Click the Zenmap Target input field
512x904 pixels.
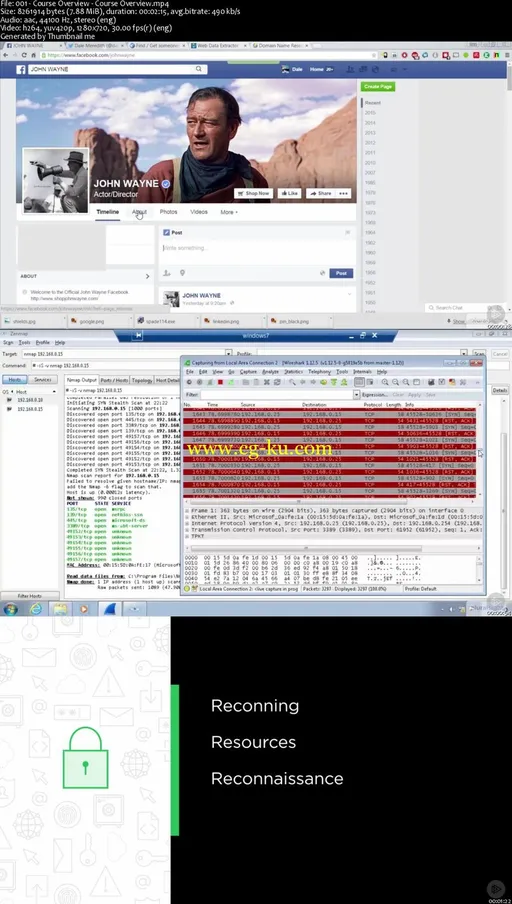click(122, 353)
